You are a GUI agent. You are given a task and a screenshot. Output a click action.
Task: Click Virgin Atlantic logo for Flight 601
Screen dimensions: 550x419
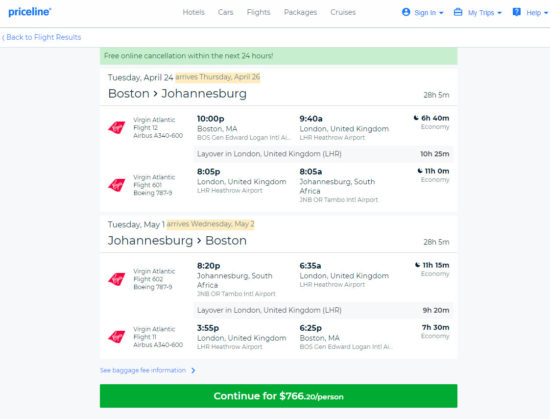[x=117, y=185]
